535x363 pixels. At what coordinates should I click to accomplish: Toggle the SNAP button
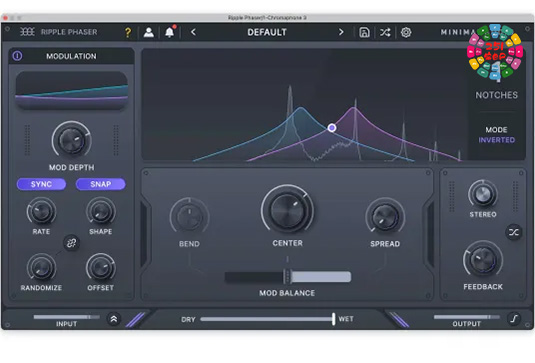(101, 184)
